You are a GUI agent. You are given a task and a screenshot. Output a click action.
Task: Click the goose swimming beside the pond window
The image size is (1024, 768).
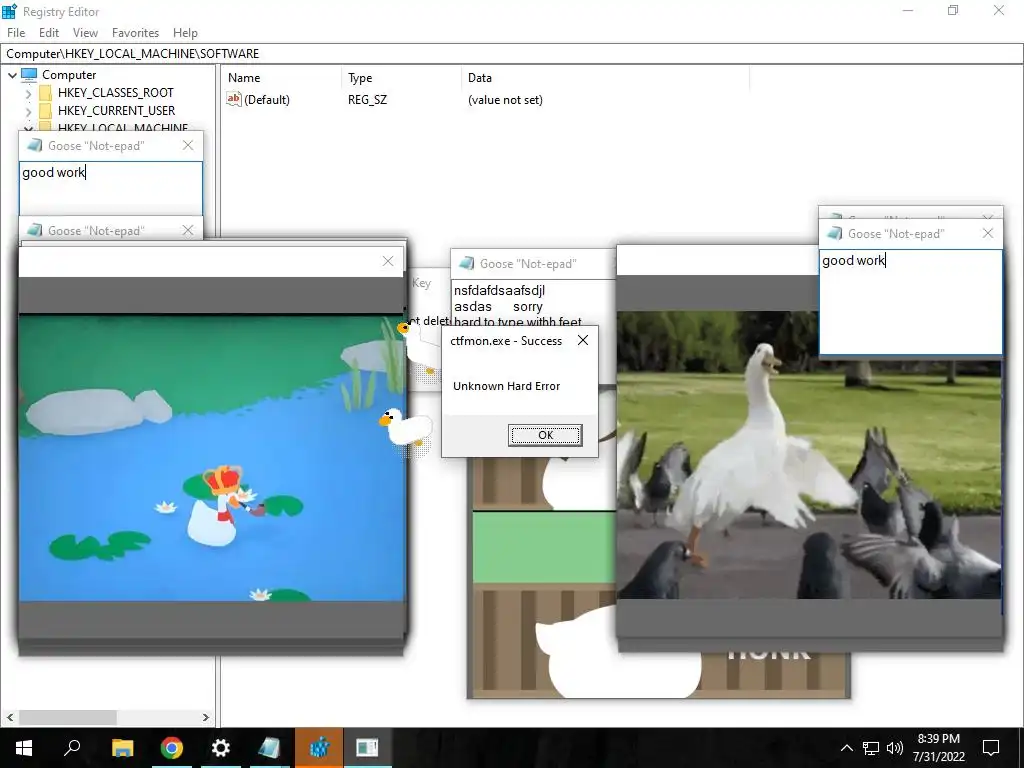pos(405,430)
